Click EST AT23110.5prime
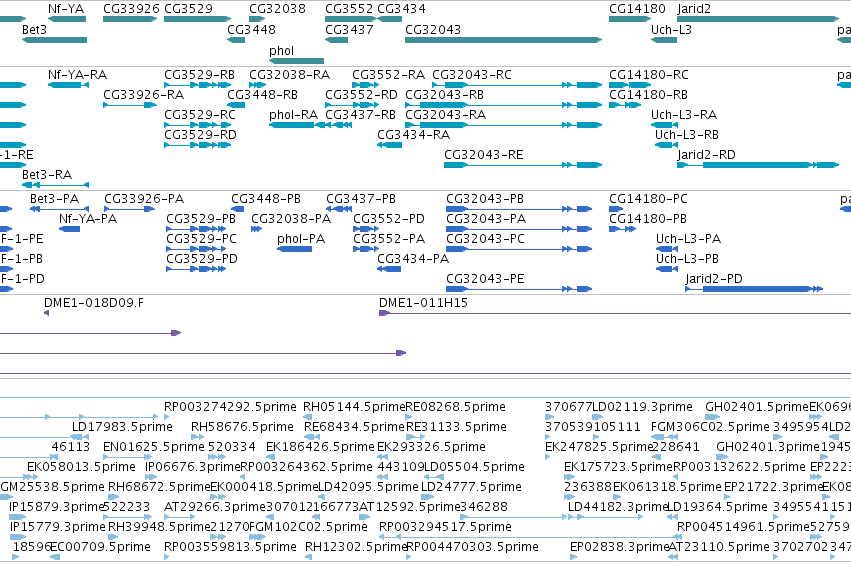The image size is (851, 562). pos(719,547)
